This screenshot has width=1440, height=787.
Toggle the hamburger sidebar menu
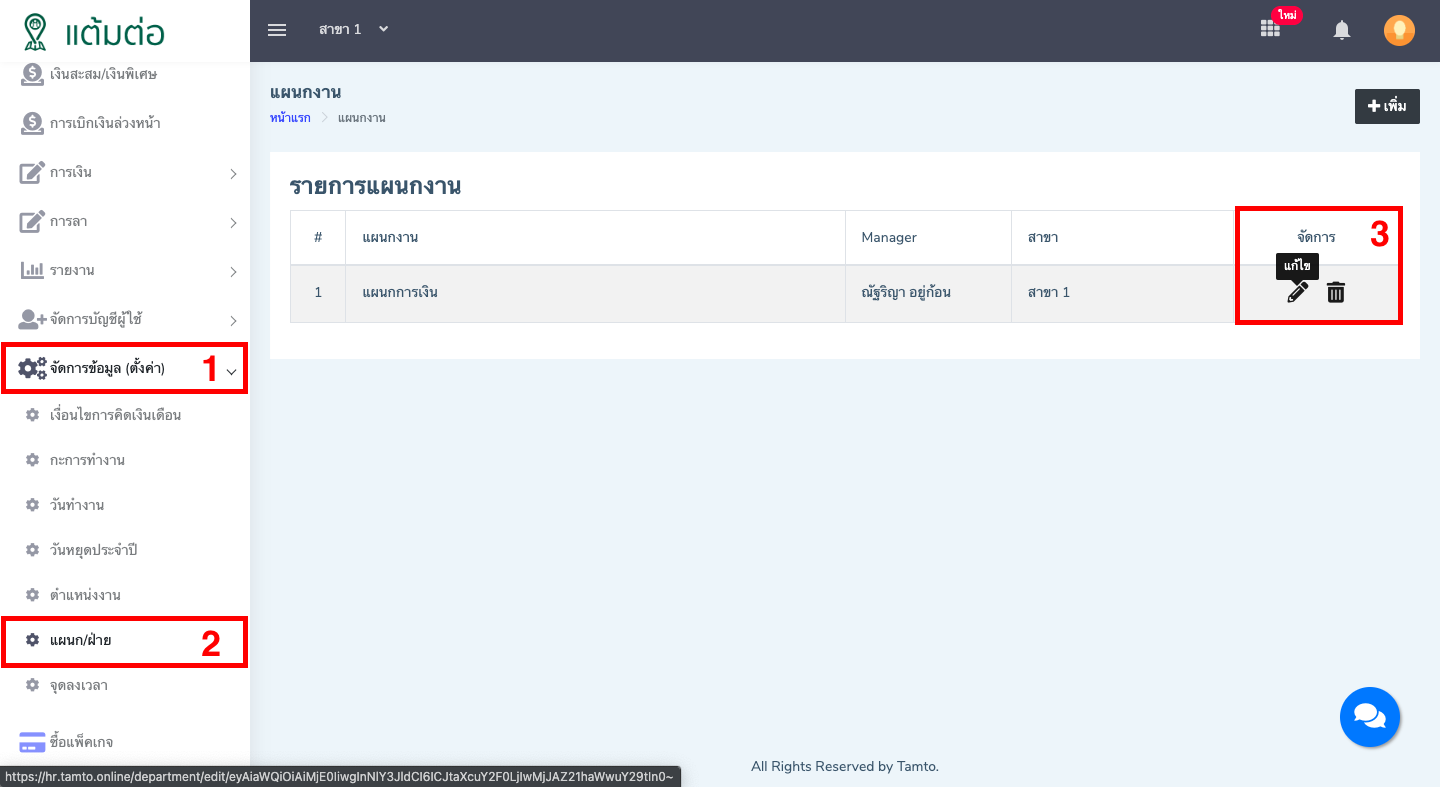[277, 30]
